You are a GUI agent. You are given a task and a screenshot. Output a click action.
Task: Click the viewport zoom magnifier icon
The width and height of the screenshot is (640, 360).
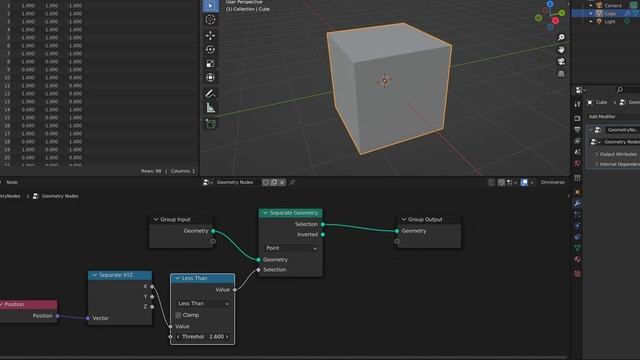pos(561,37)
